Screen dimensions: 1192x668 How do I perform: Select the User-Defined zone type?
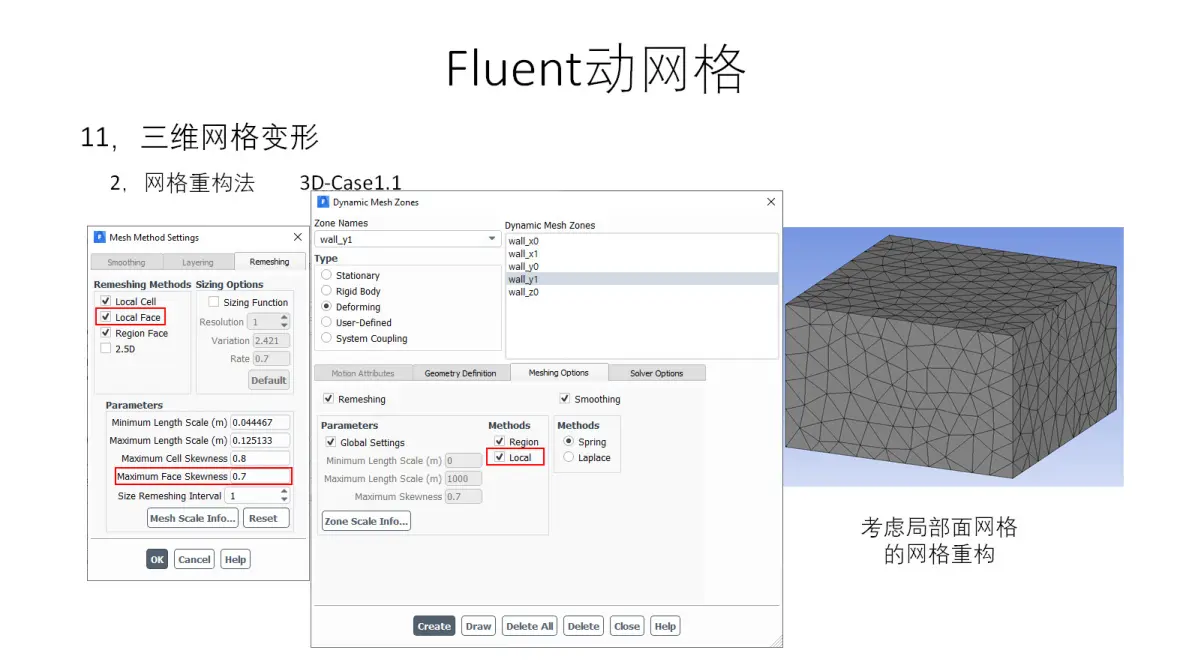point(326,322)
